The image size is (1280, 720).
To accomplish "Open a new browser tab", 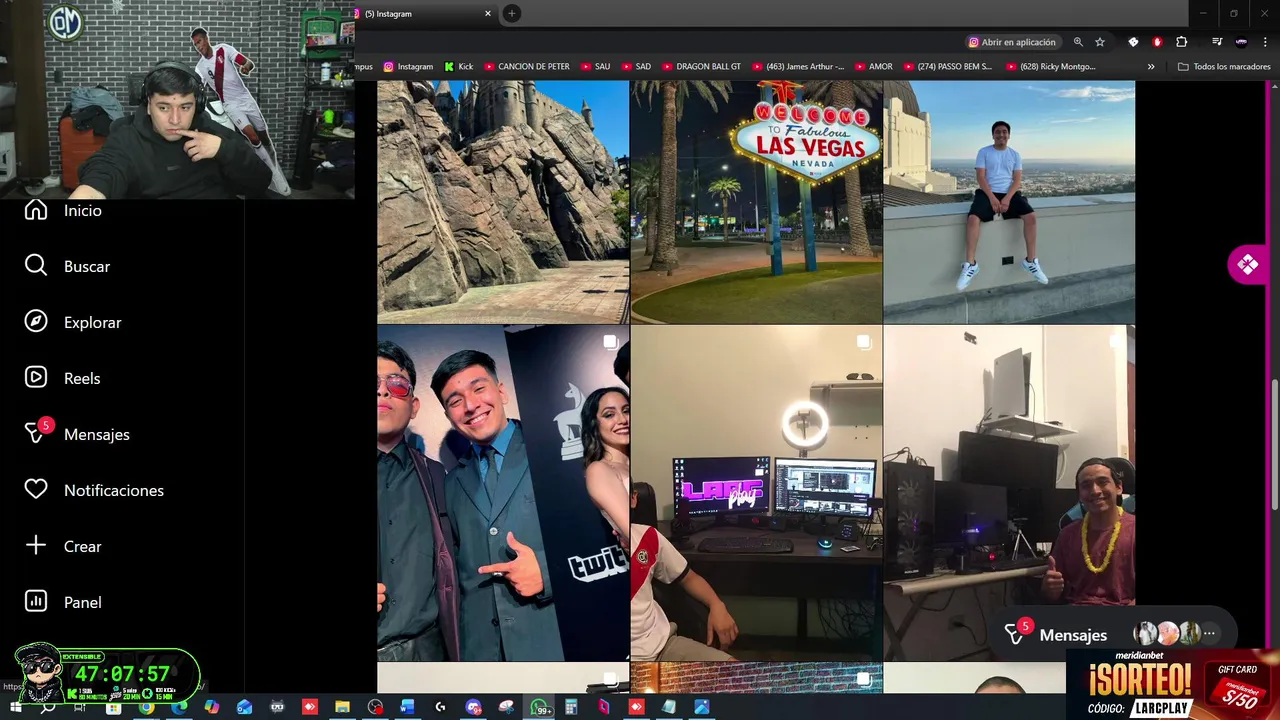I will tap(511, 13).
